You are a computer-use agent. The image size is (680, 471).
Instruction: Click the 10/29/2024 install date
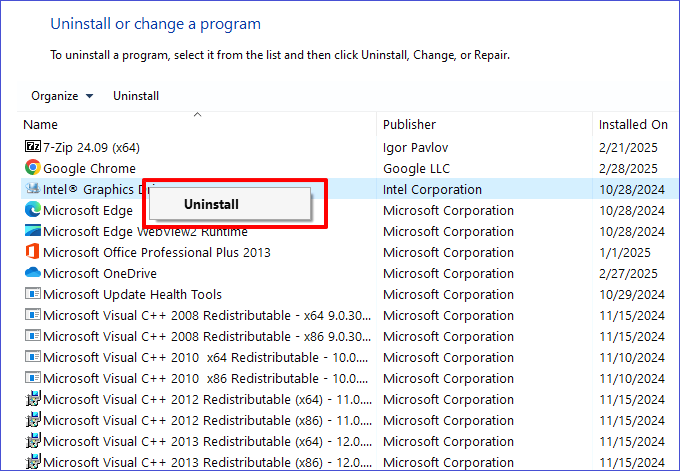coord(632,294)
